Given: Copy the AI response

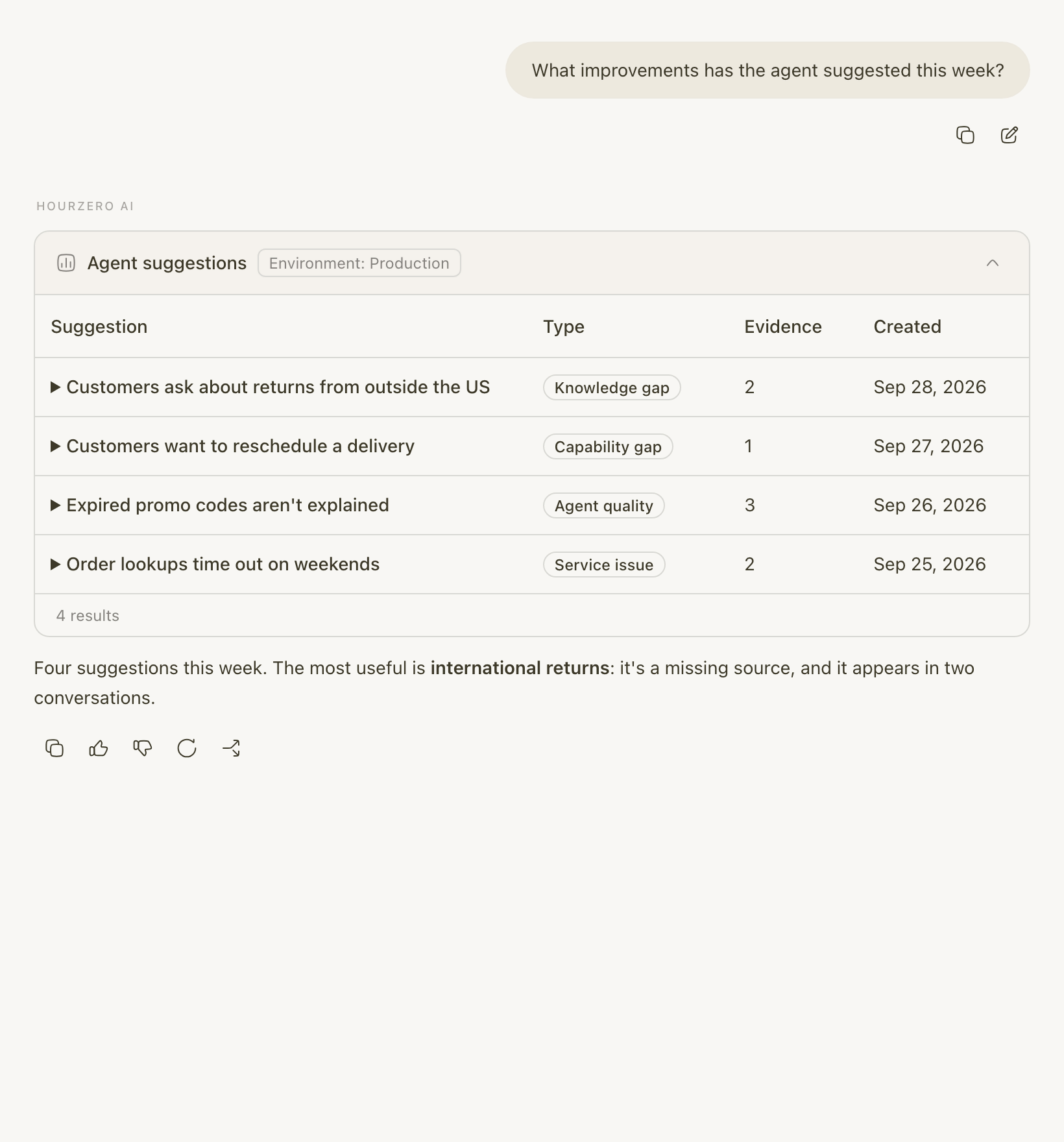Looking at the screenshot, I should pyautogui.click(x=54, y=748).
